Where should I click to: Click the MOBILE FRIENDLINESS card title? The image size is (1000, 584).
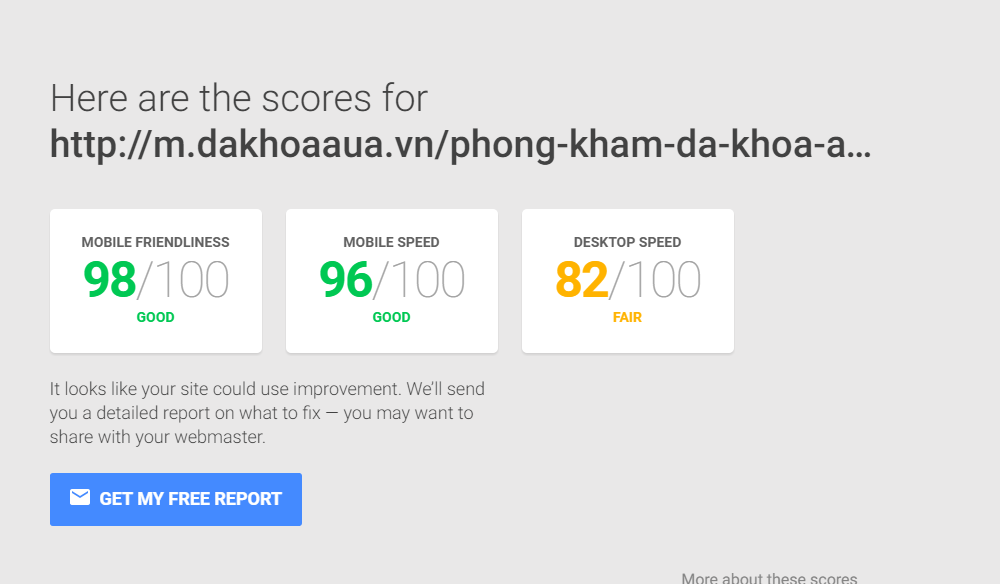point(156,242)
